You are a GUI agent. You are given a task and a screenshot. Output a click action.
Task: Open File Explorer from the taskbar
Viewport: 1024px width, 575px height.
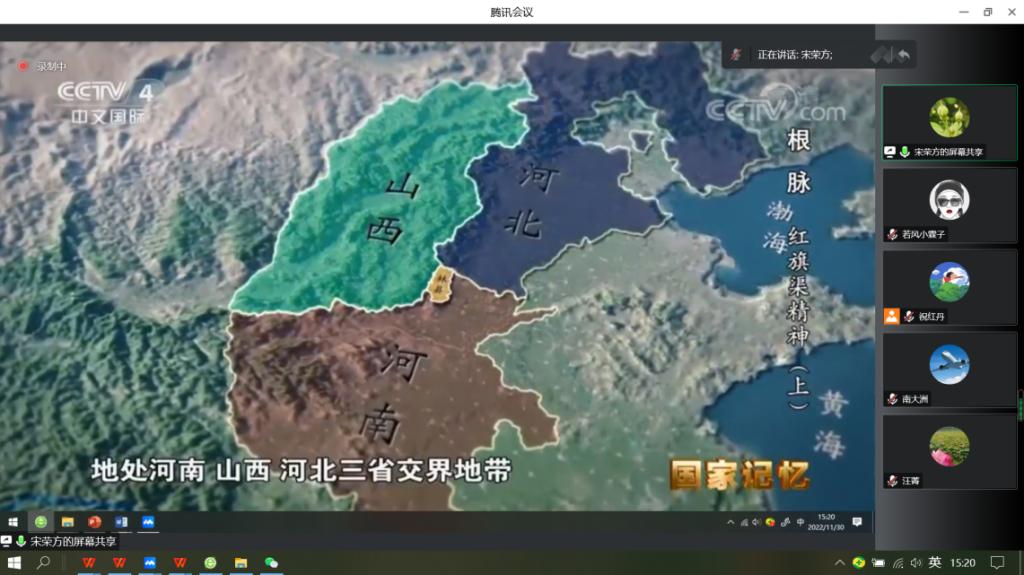point(241,563)
